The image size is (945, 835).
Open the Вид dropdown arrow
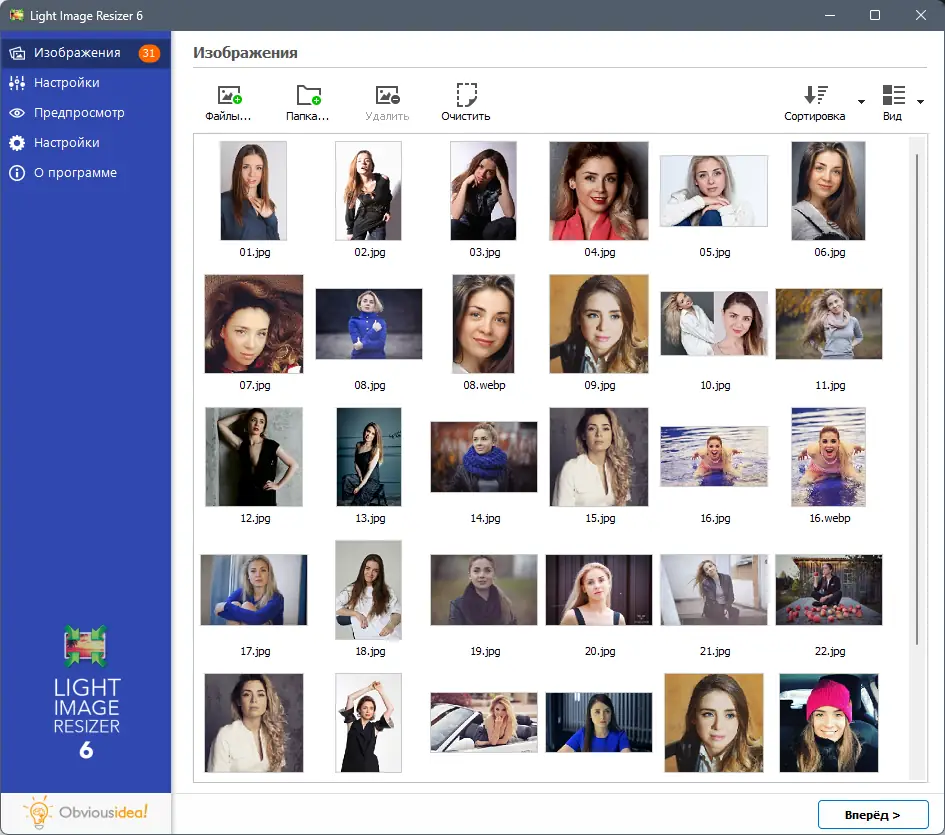pyautogui.click(x=920, y=102)
